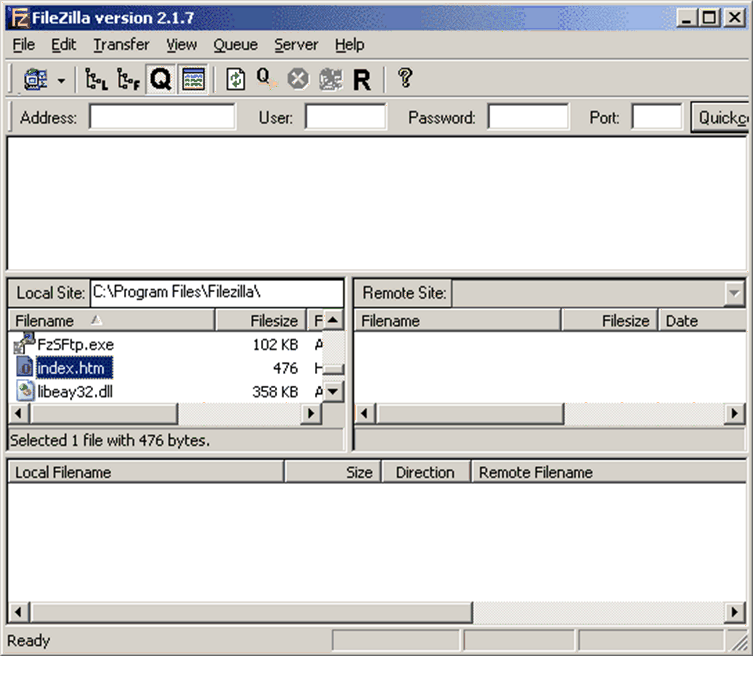
Task: Click the Local Filename queue column header
Action: pyautogui.click(x=146, y=472)
